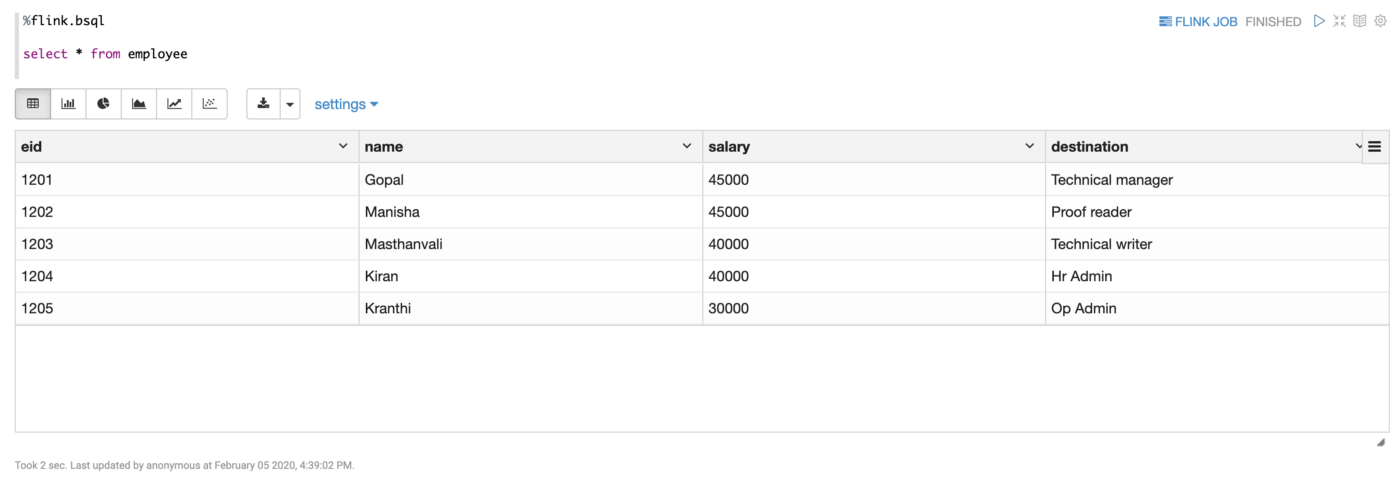1400x478 pixels.
Task: Open the FLINK JOB link
Action: (1198, 21)
